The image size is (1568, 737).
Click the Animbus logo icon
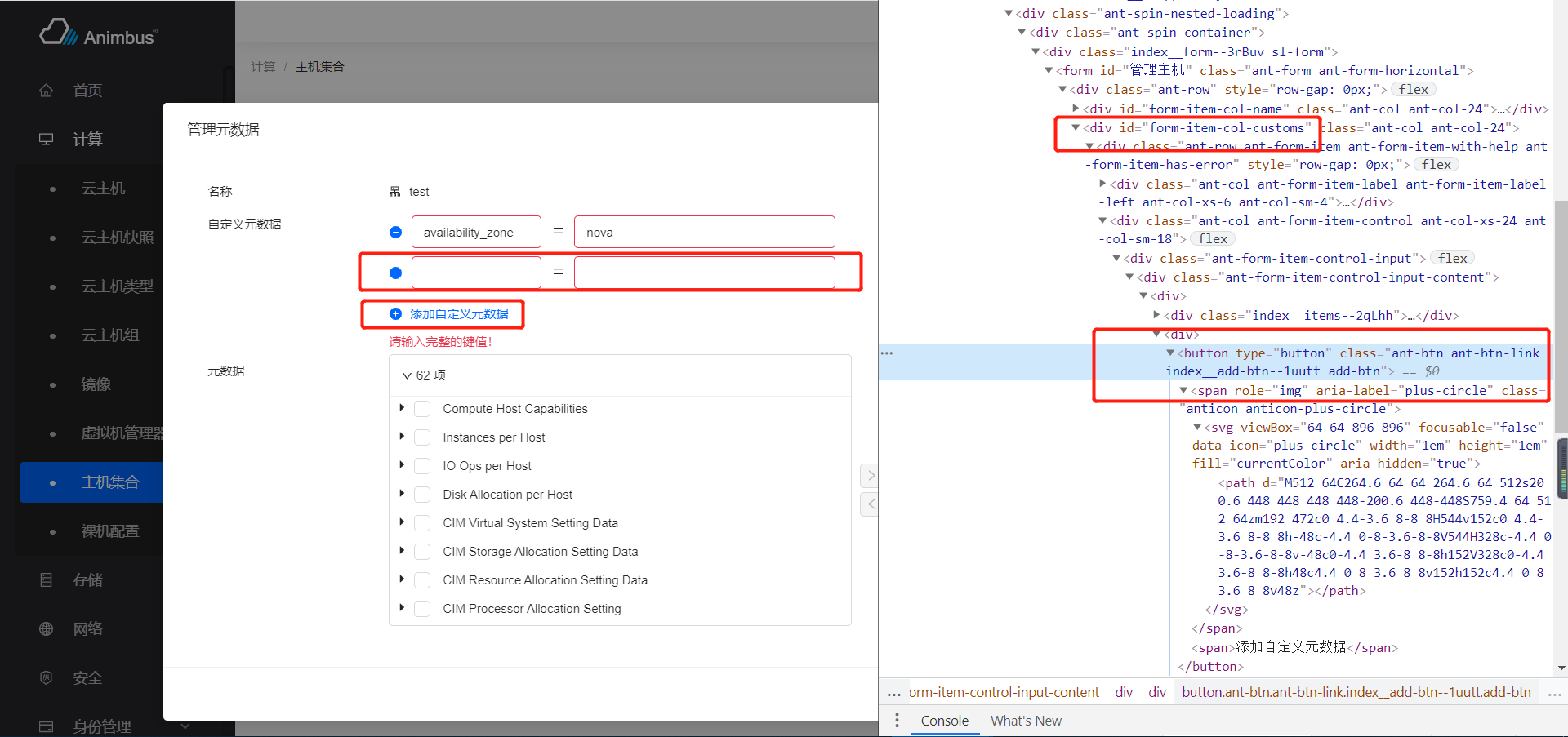click(59, 33)
